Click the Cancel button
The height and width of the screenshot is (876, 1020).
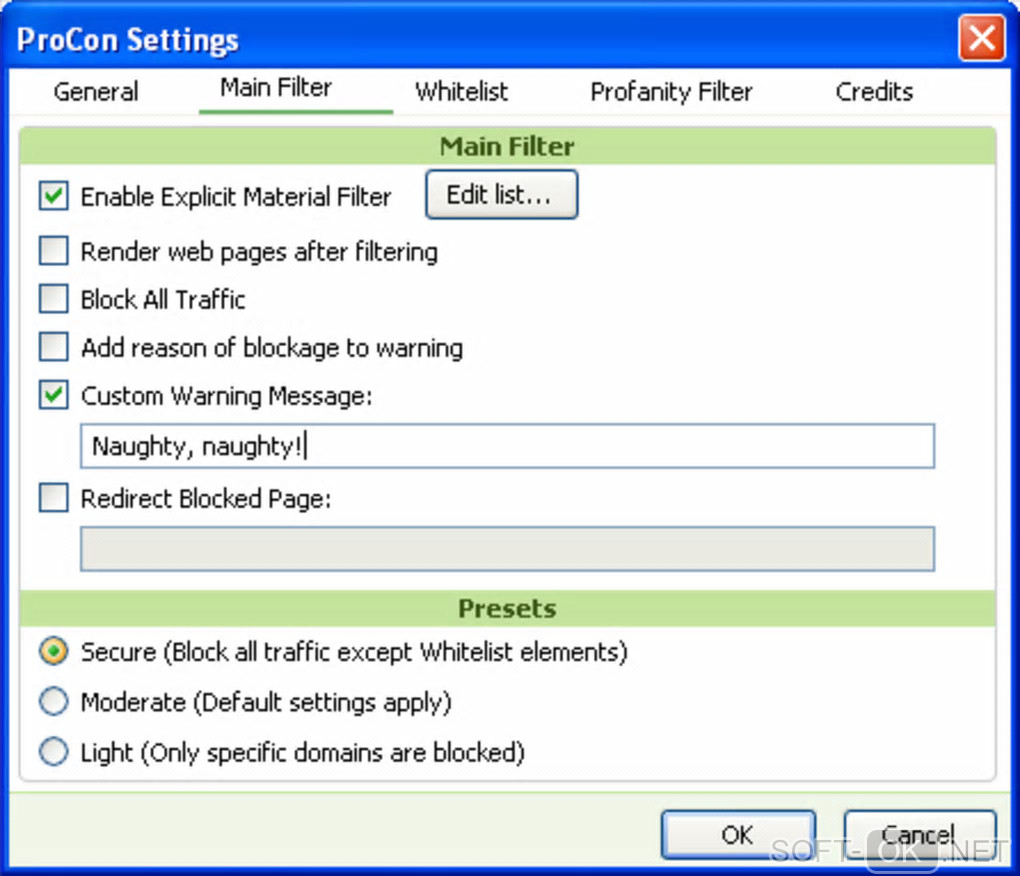click(919, 835)
